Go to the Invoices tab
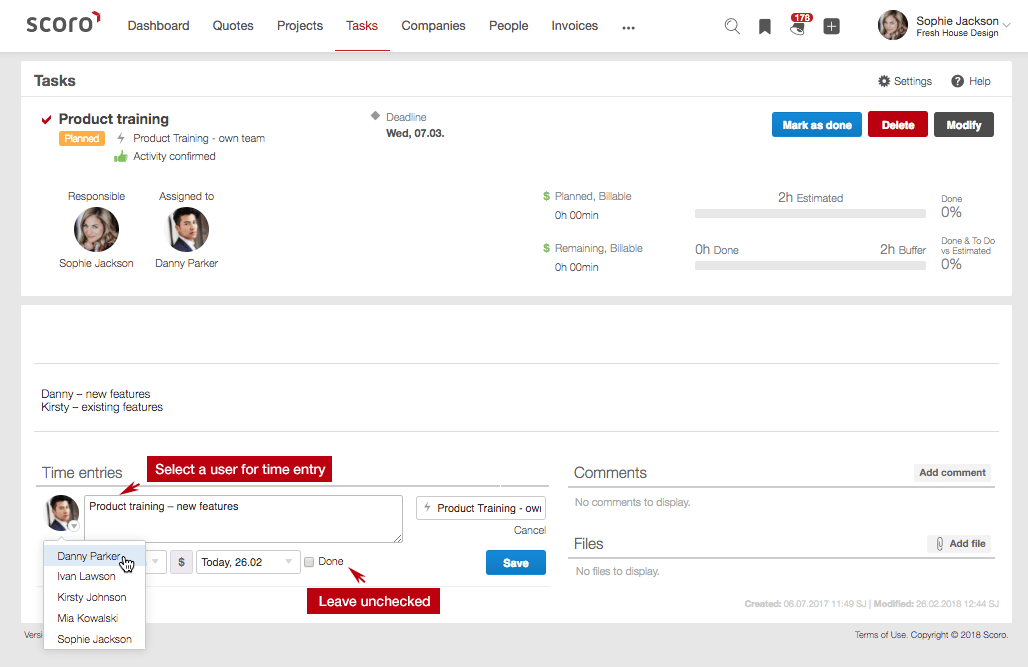 574,26
